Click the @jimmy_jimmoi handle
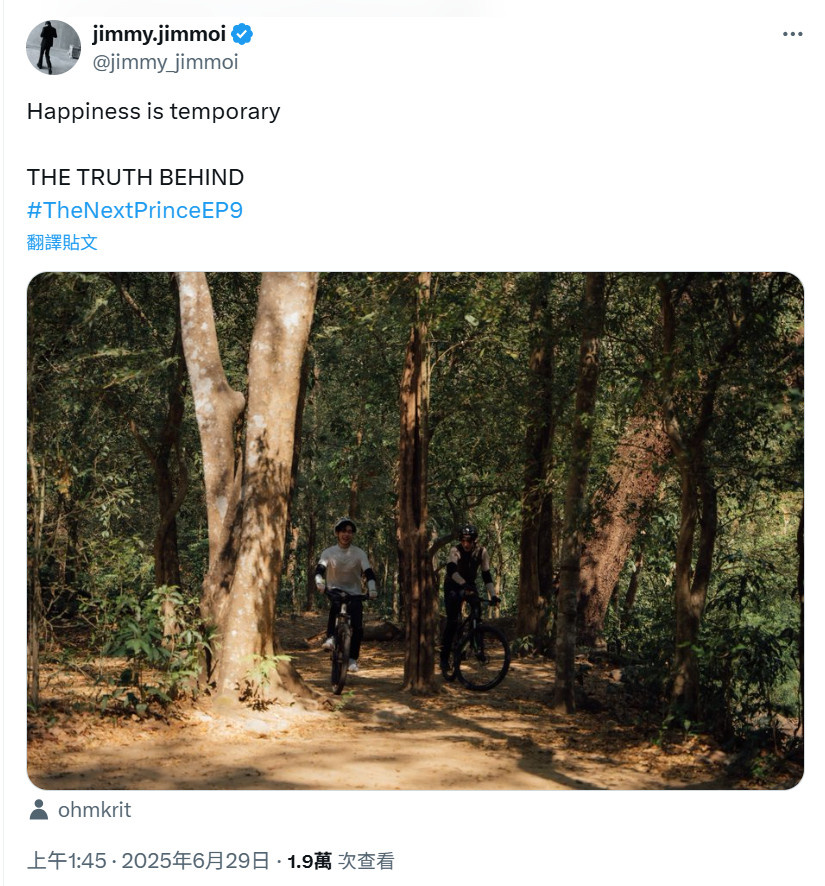Image resolution: width=825 pixels, height=886 pixels. (x=166, y=62)
